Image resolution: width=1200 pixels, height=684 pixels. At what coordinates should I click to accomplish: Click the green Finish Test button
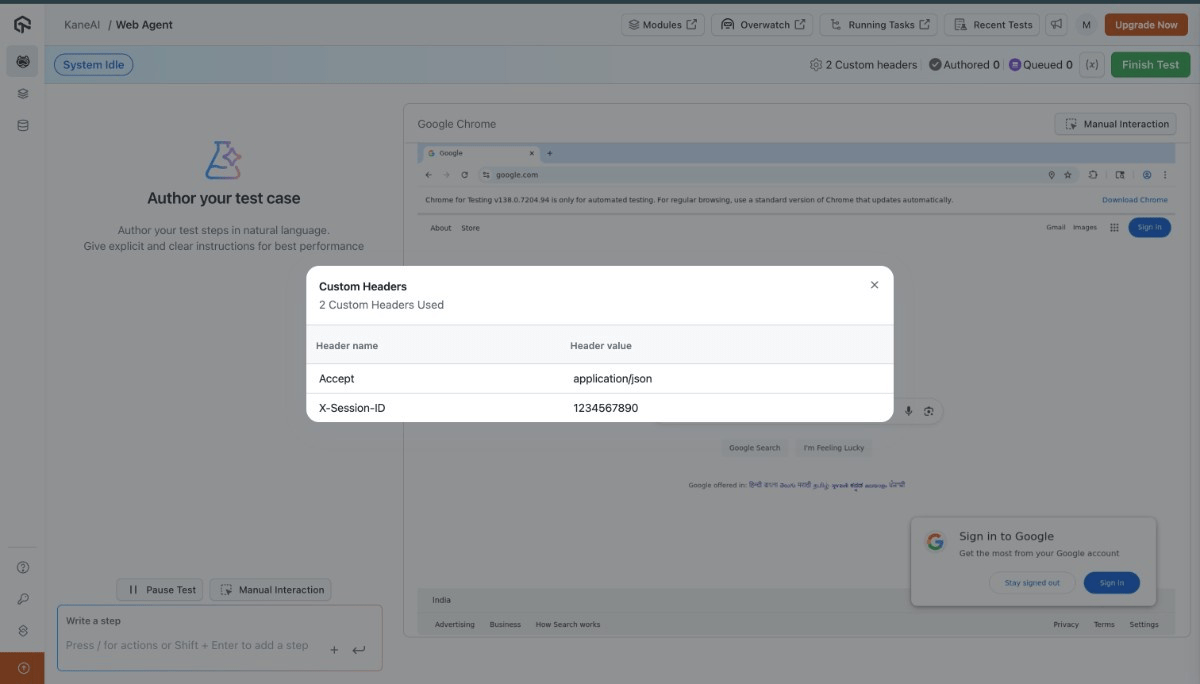[1150, 65]
